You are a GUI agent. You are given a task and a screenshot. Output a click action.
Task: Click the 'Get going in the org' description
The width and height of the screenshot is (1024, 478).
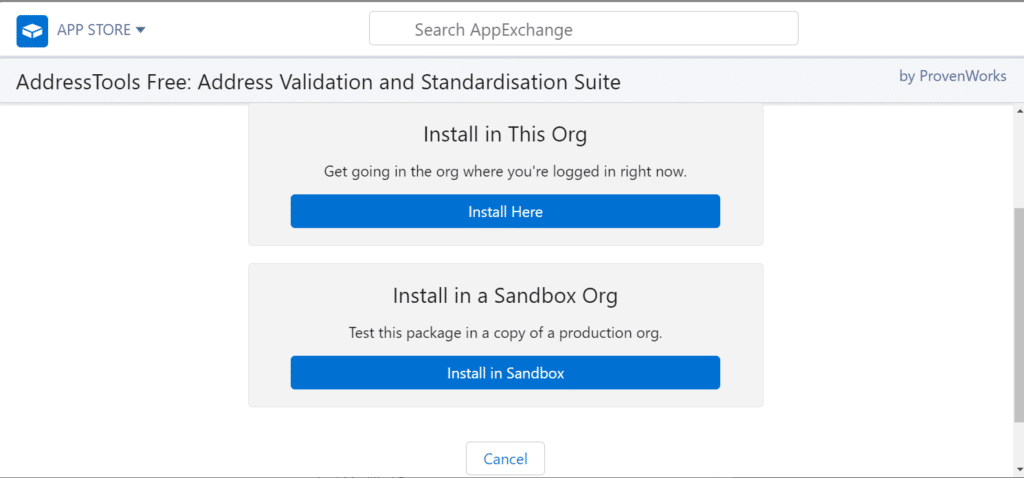pyautogui.click(x=505, y=171)
